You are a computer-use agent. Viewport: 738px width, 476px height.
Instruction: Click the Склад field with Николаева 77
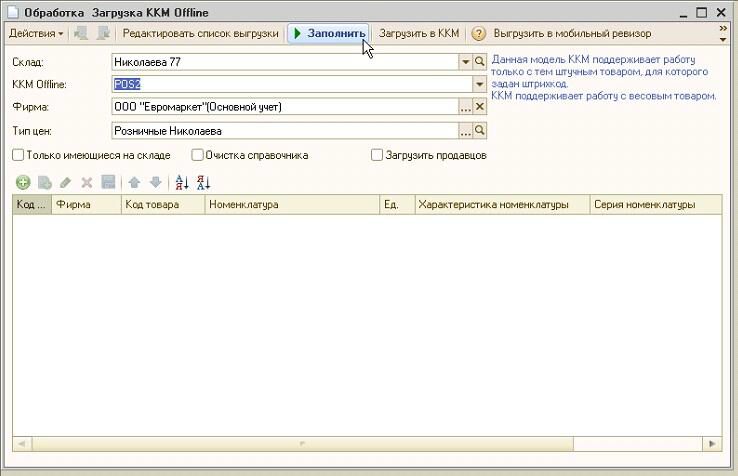pyautogui.click(x=285, y=62)
